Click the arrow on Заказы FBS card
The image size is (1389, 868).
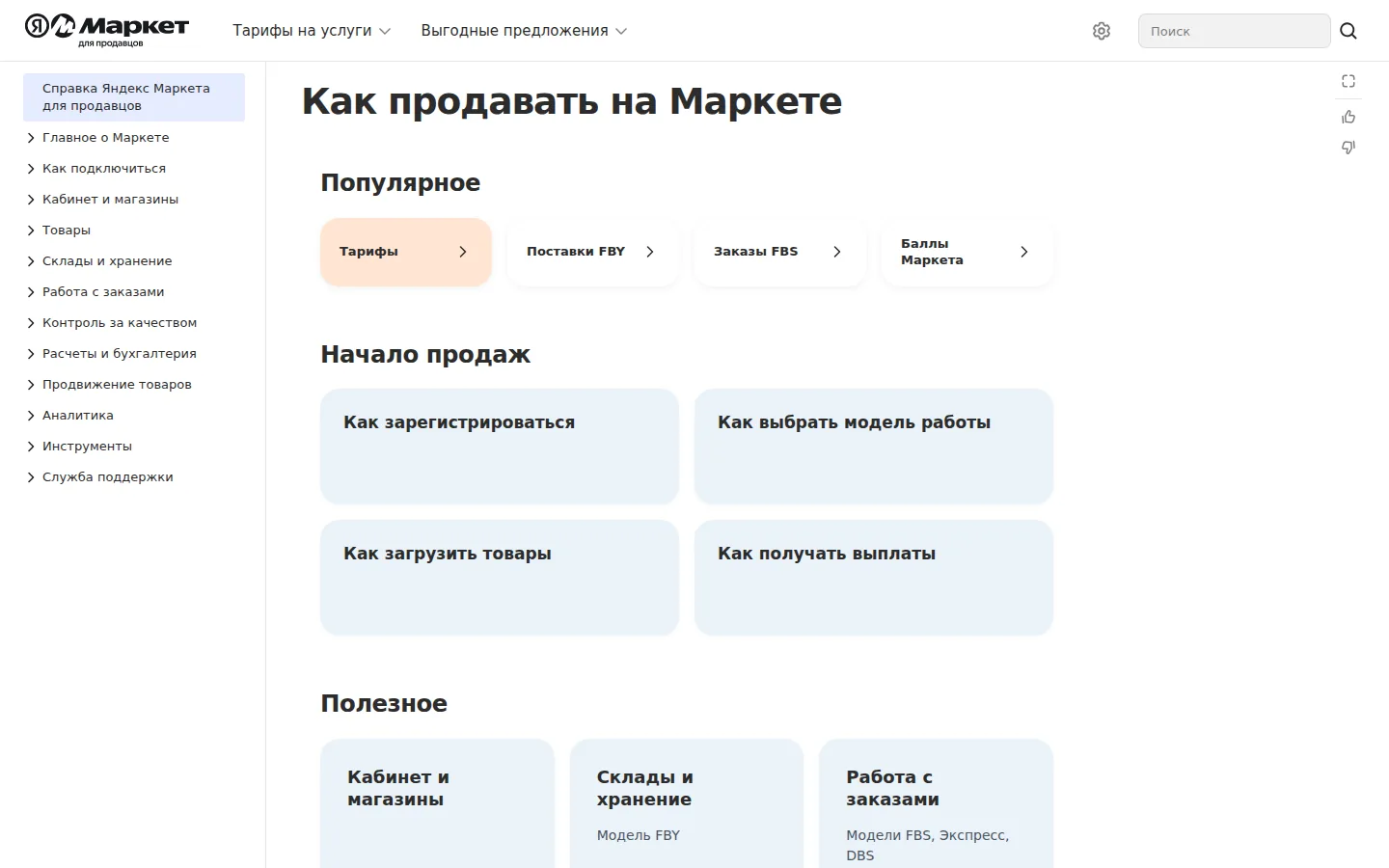837,252
